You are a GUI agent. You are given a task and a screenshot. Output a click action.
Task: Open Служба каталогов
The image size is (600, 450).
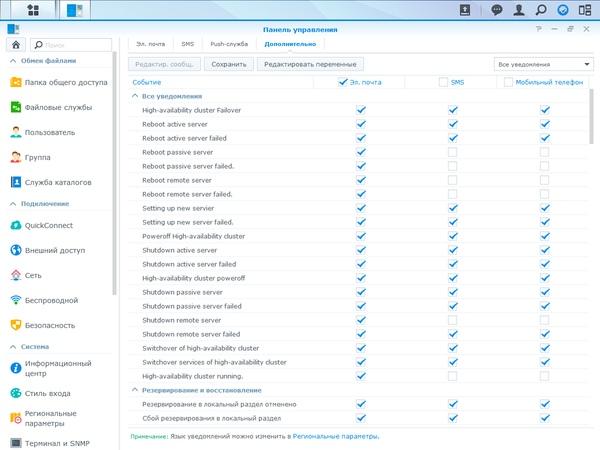[x=51, y=182]
